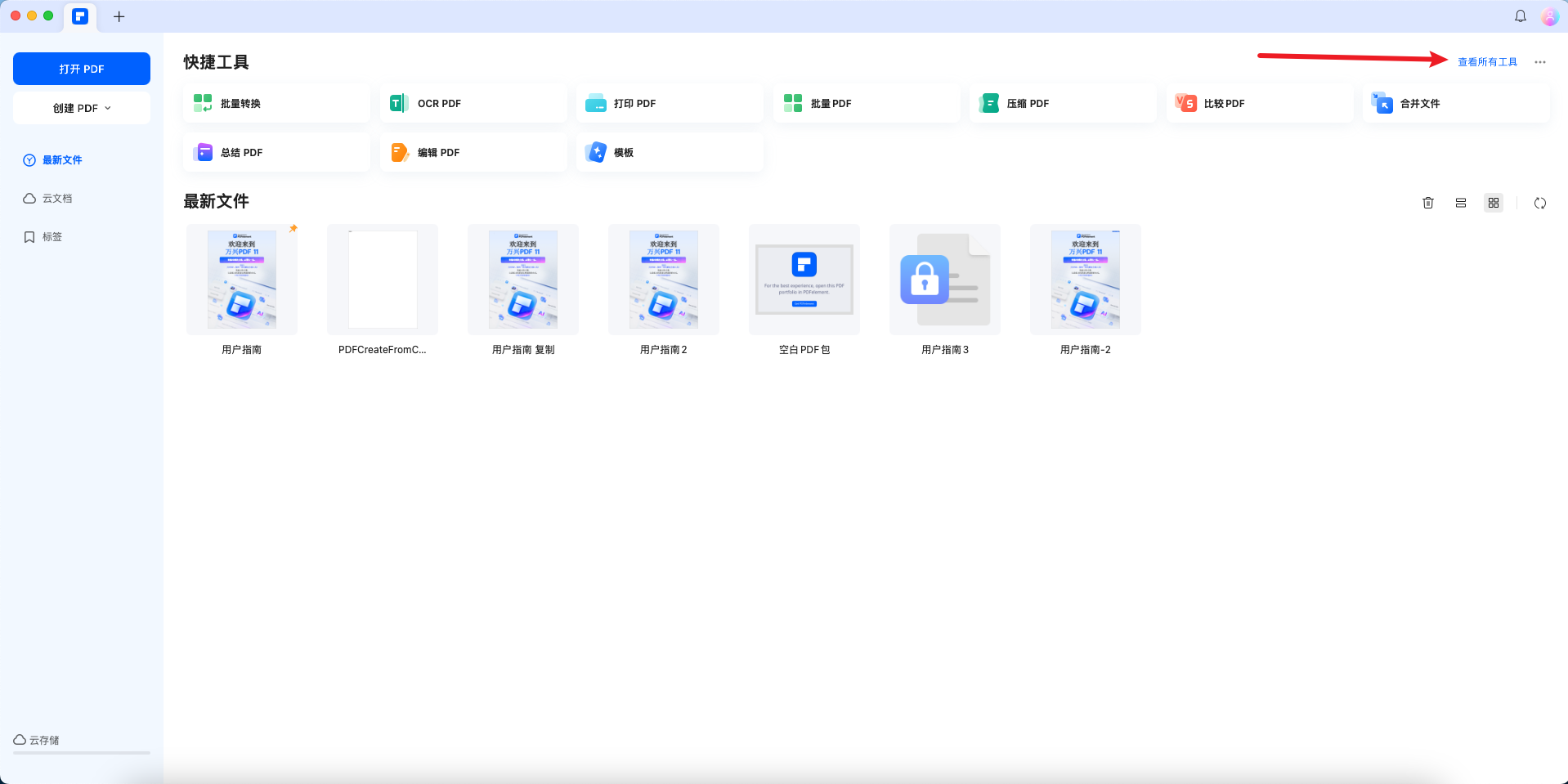Select 云文档 in the sidebar
This screenshot has width=1568, height=784.
click(57, 199)
